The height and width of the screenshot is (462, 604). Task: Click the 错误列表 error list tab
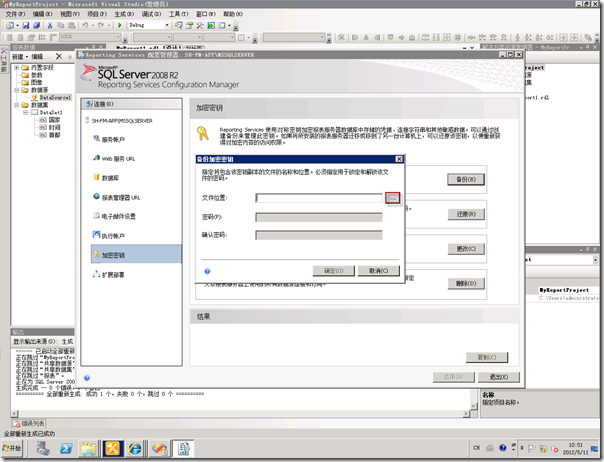[29, 423]
